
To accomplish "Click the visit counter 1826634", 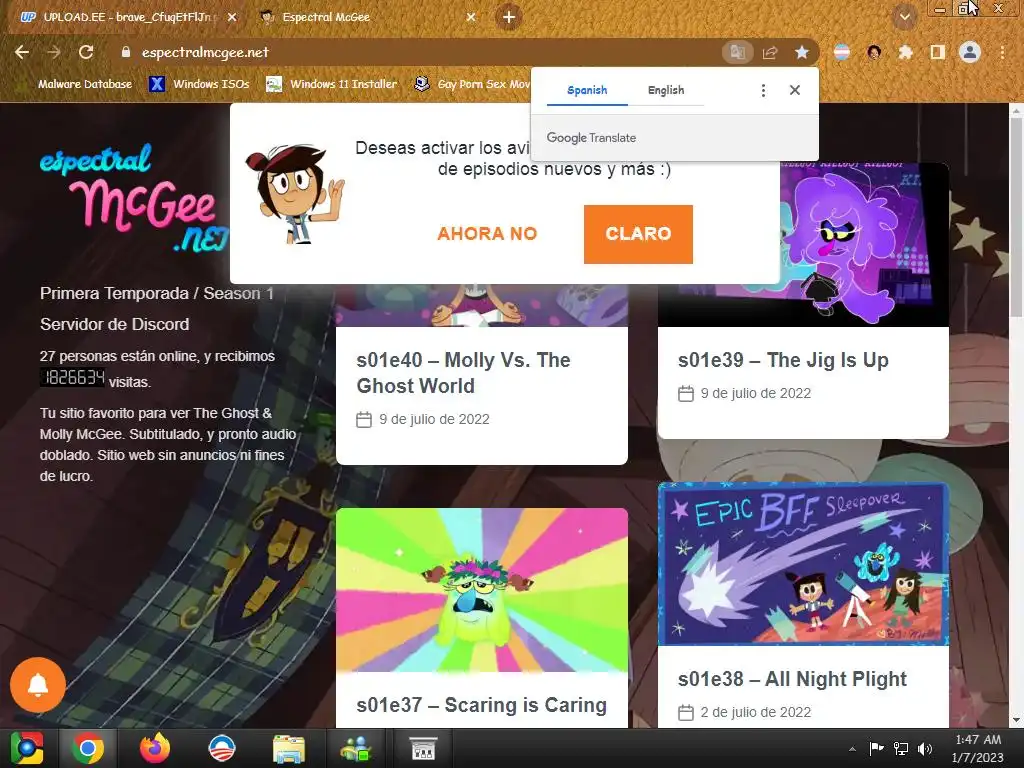I will tap(72, 377).
